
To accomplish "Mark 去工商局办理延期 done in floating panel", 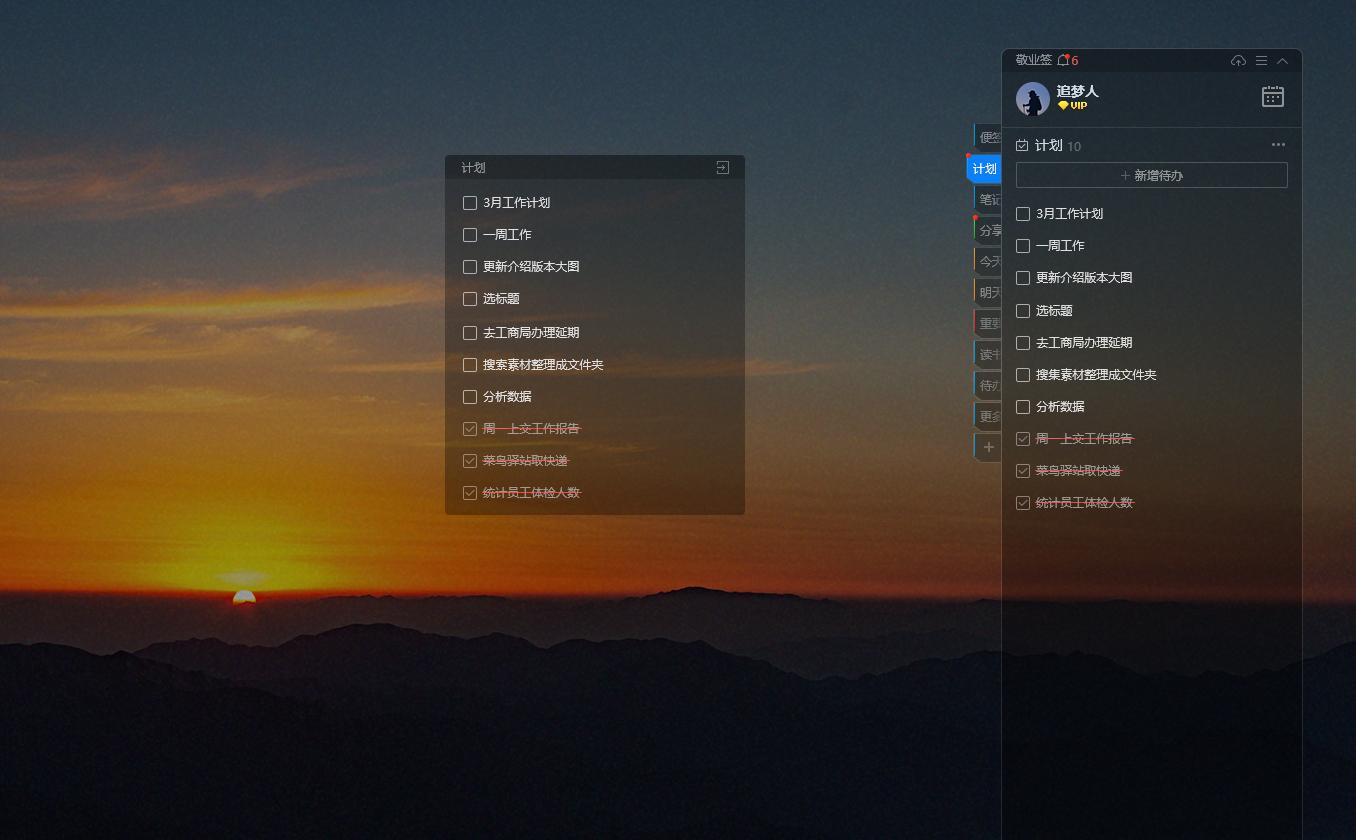I will coord(470,333).
